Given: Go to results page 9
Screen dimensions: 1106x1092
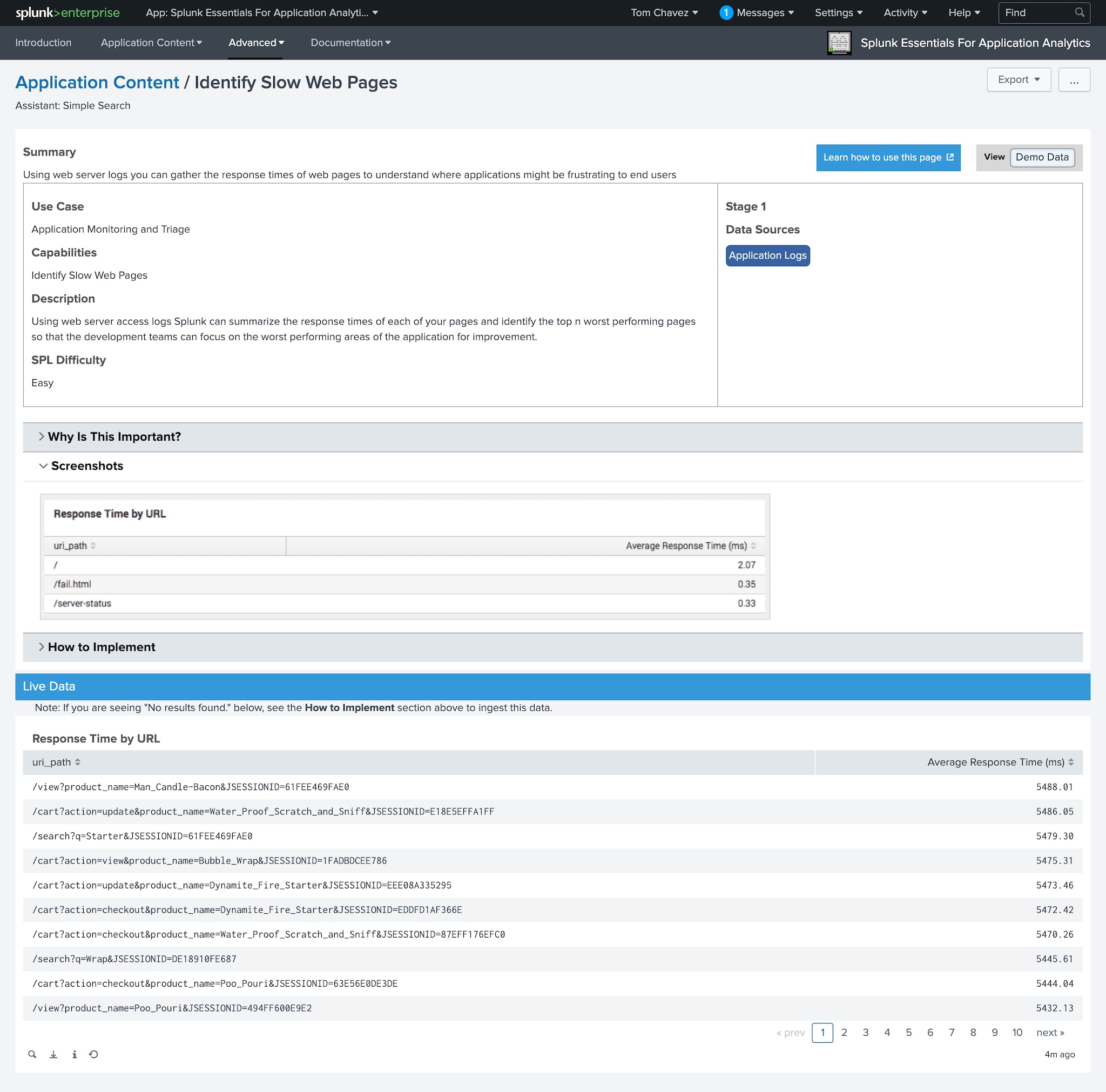Looking at the screenshot, I should click(x=994, y=1033).
